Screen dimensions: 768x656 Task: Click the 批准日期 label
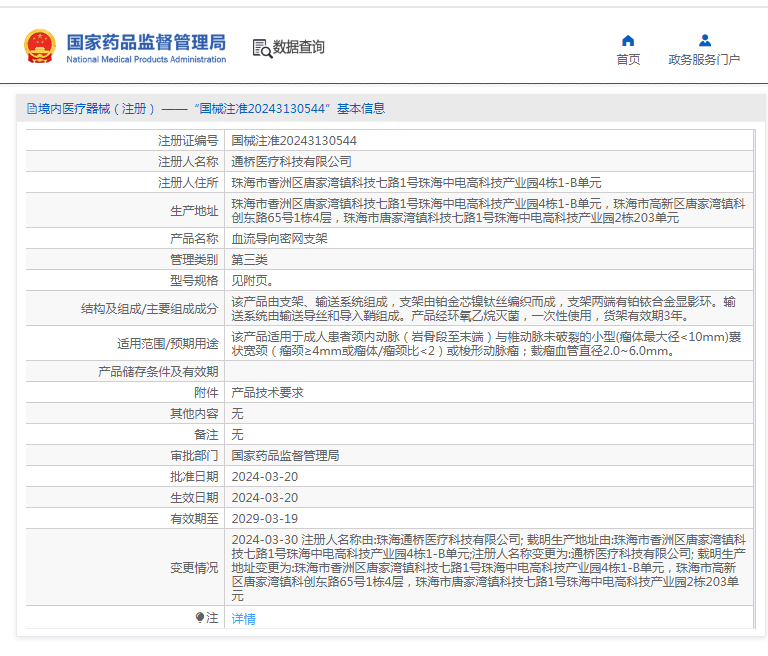click(x=194, y=477)
